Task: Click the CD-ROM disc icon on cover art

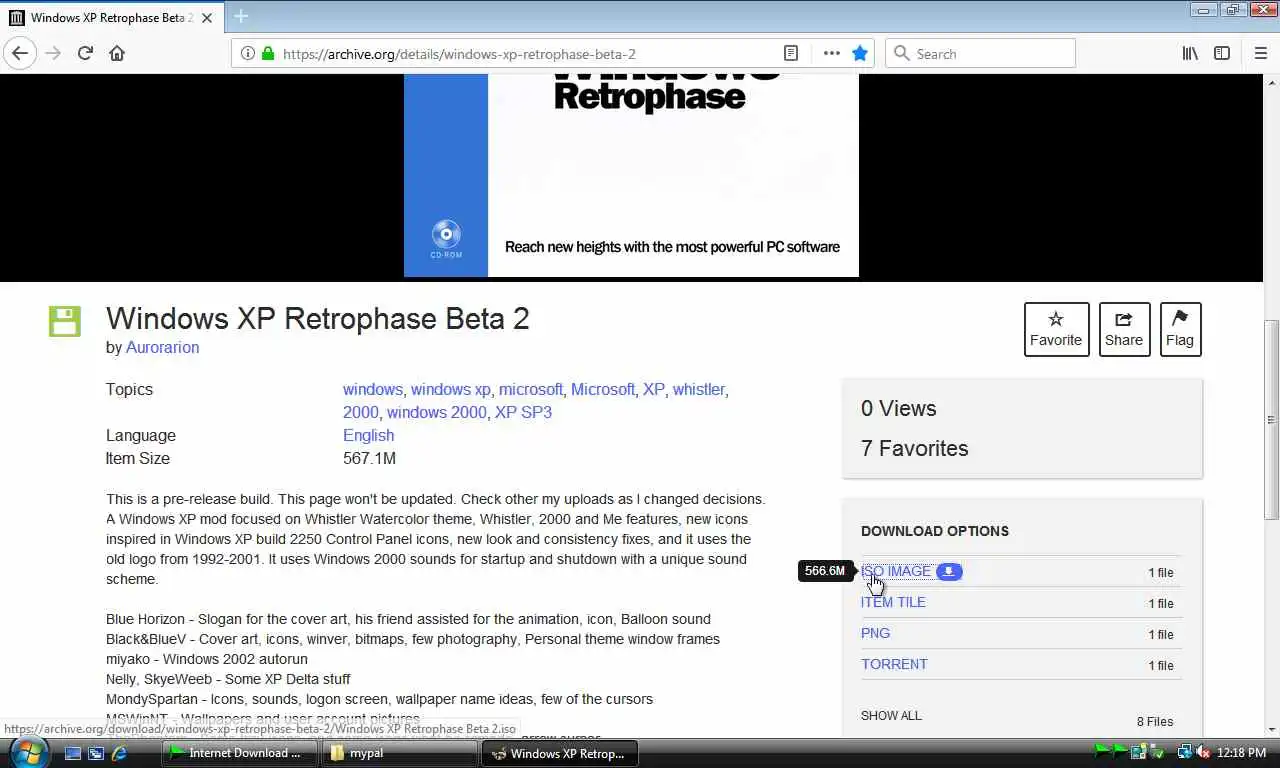Action: point(446,235)
